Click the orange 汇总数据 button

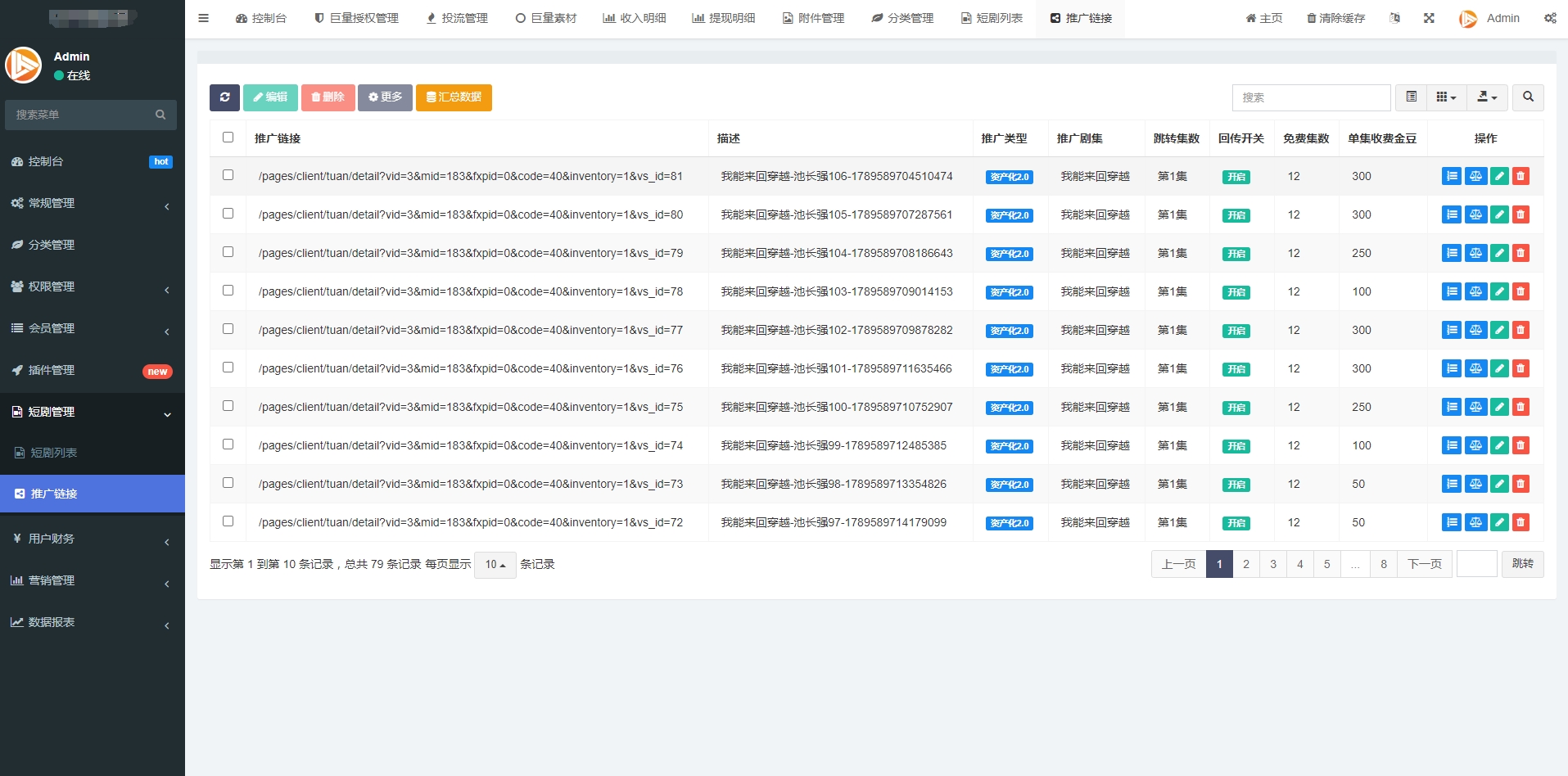click(x=454, y=97)
